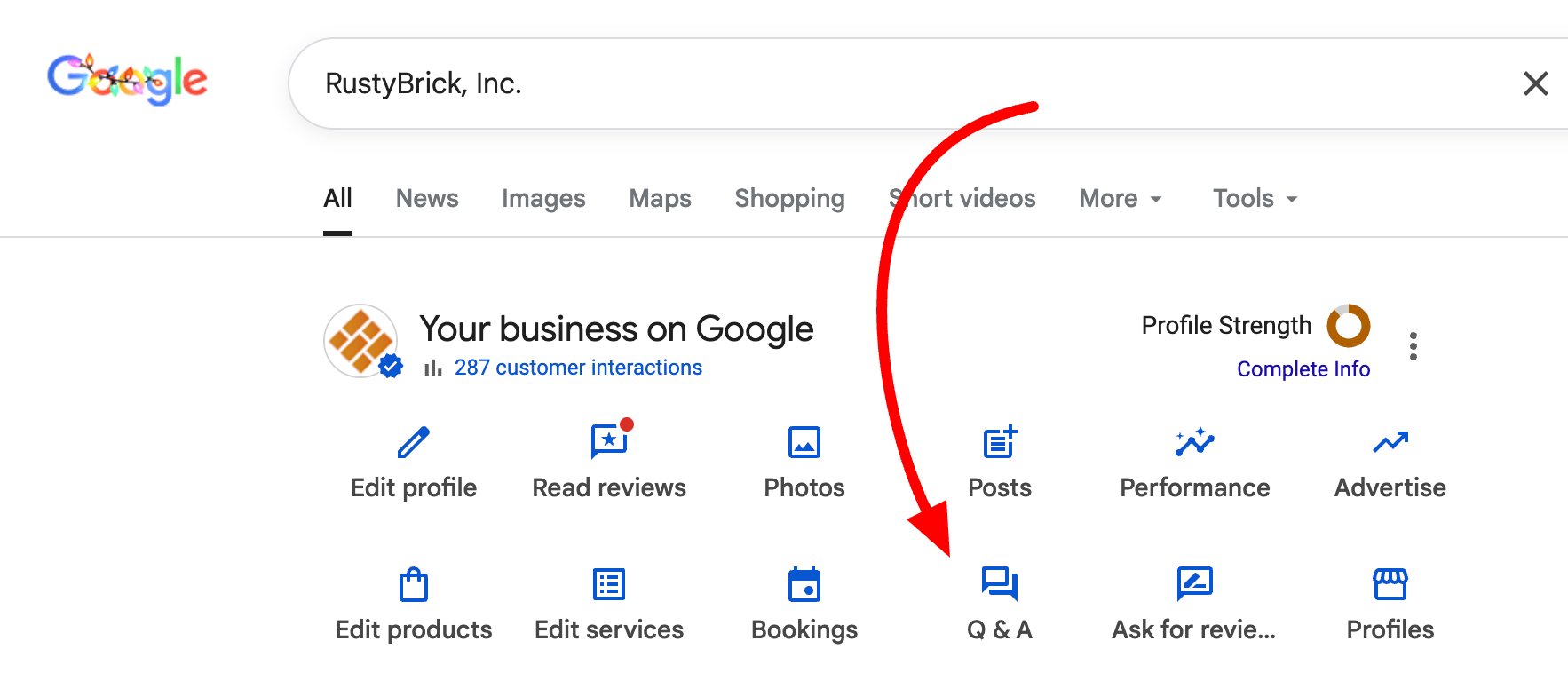Open the Photos icon

pos(804,442)
